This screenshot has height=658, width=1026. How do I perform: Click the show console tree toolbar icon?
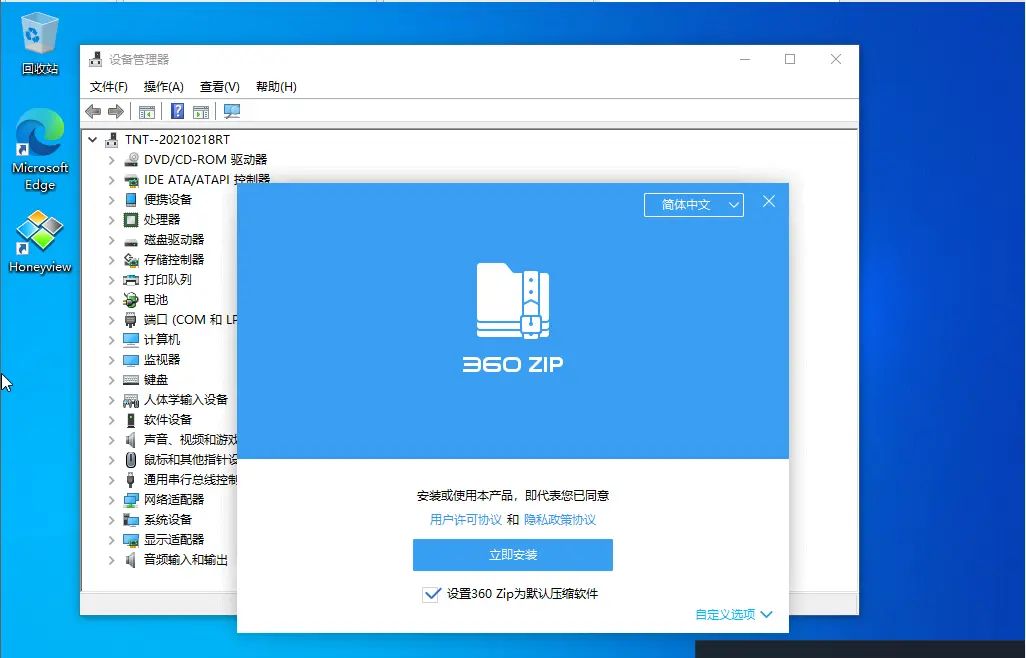pyautogui.click(x=147, y=111)
